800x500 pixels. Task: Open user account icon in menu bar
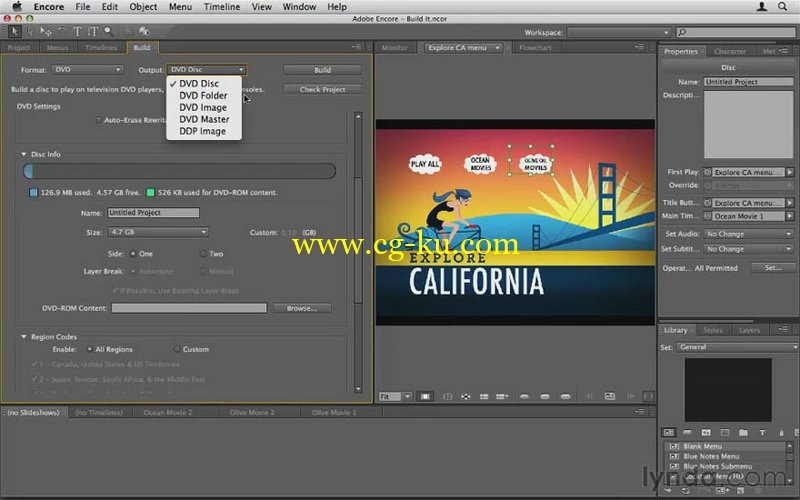point(762,7)
